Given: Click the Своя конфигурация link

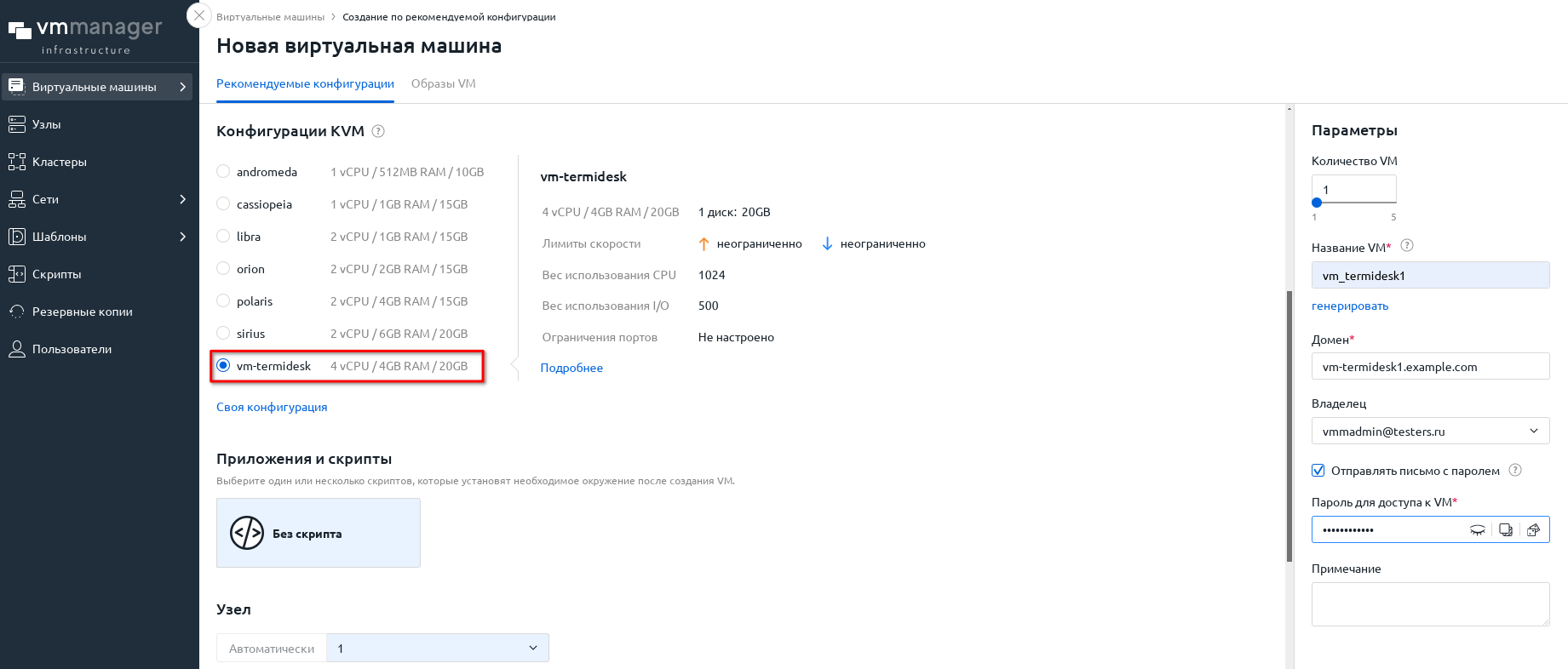Looking at the screenshot, I should click(272, 407).
